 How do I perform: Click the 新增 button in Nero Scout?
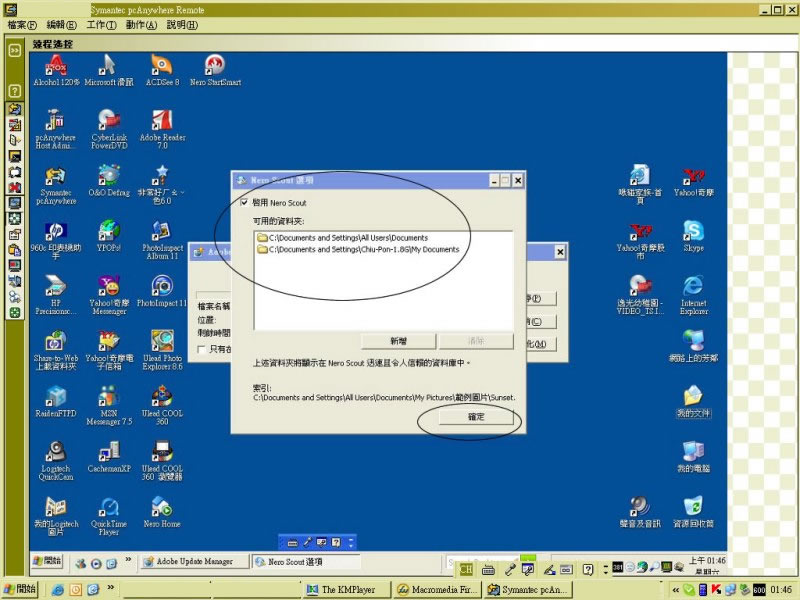click(398, 341)
